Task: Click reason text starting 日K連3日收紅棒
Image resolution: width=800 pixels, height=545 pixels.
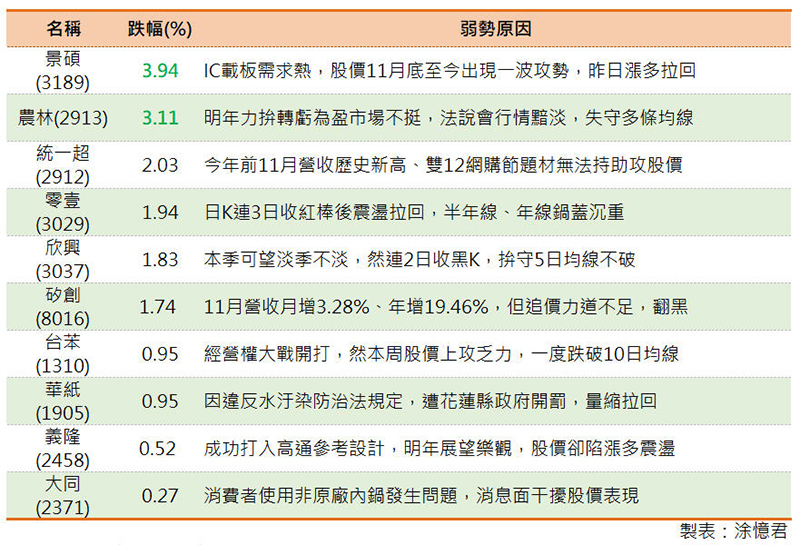Action: point(414,212)
